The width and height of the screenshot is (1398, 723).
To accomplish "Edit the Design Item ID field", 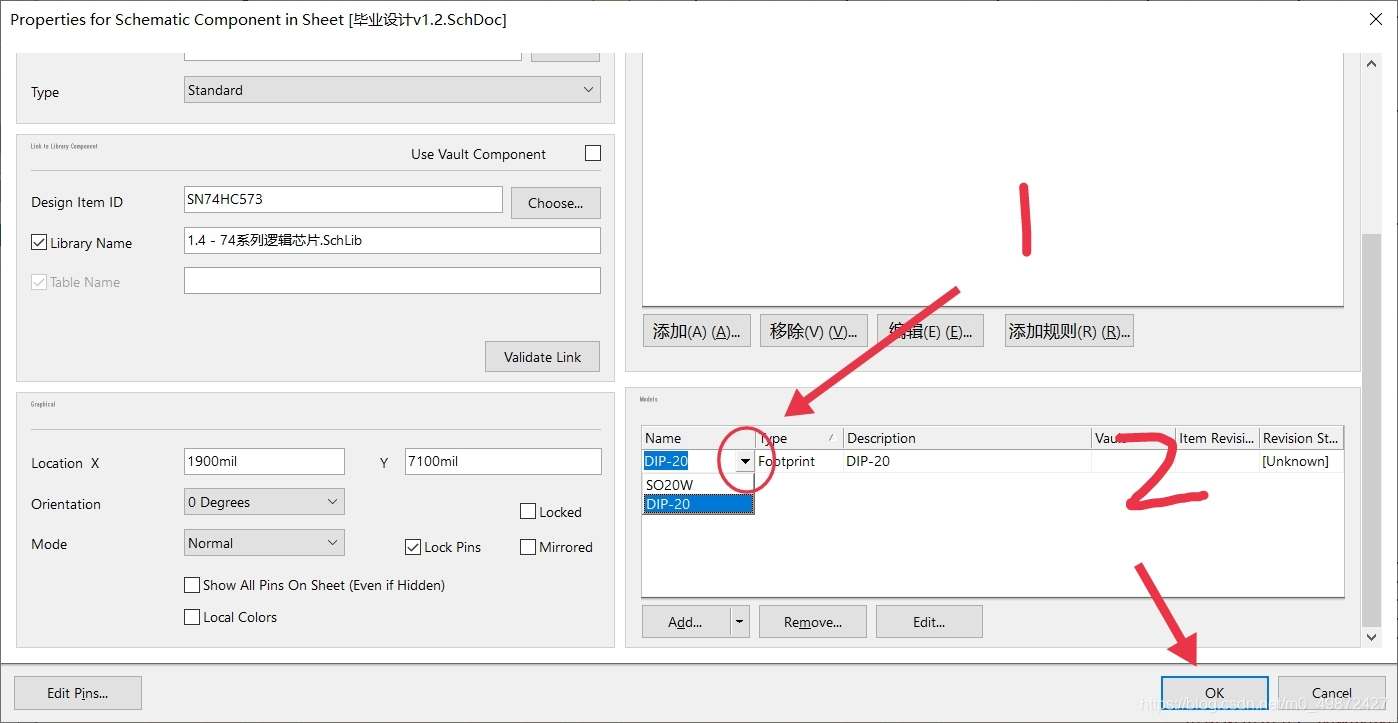I will (343, 199).
